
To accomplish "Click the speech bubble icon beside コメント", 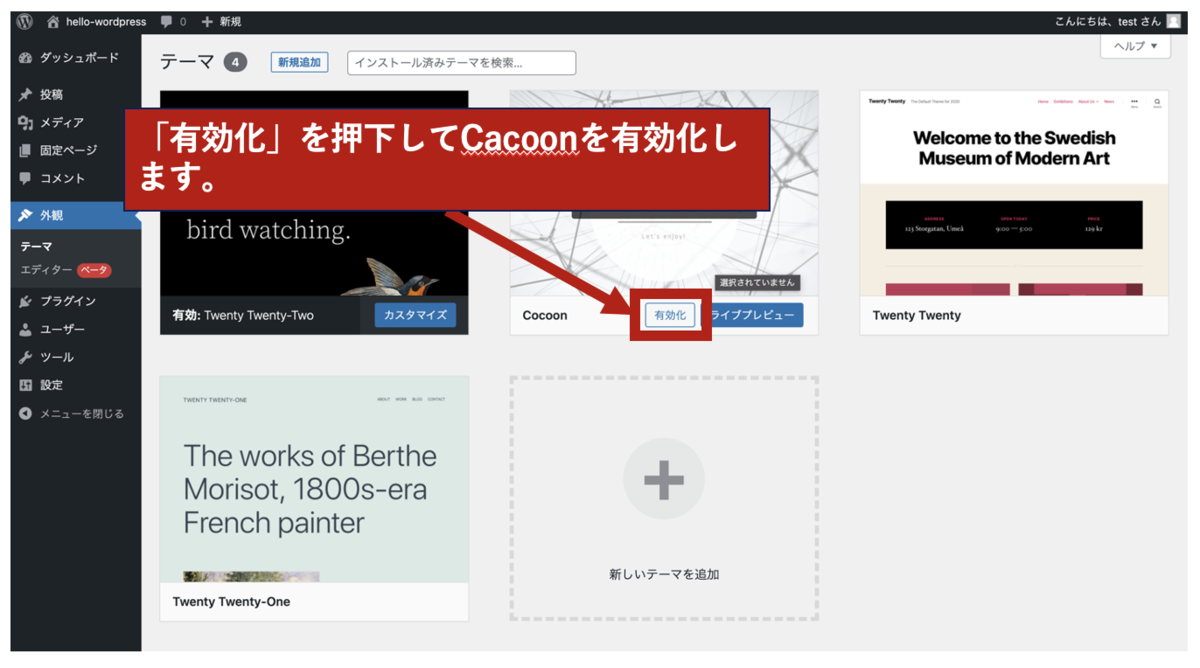I will (26, 178).
